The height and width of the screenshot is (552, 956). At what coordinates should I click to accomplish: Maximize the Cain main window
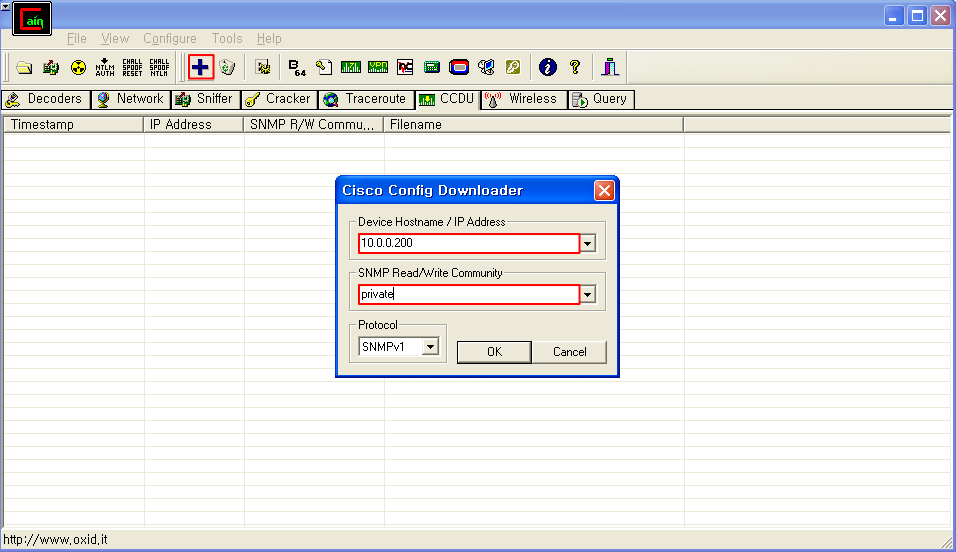[917, 16]
